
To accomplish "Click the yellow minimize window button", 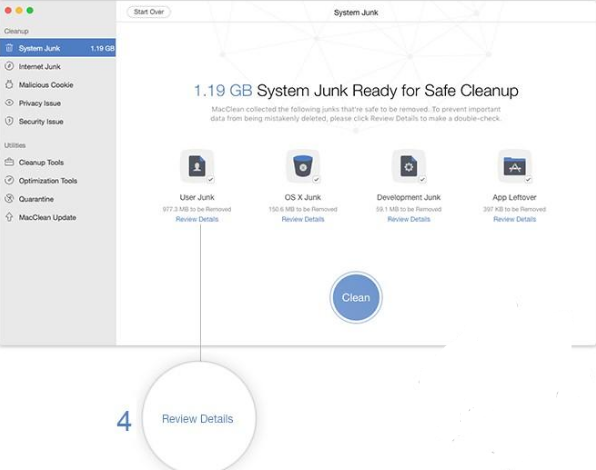I will pyautogui.click(x=19, y=10).
